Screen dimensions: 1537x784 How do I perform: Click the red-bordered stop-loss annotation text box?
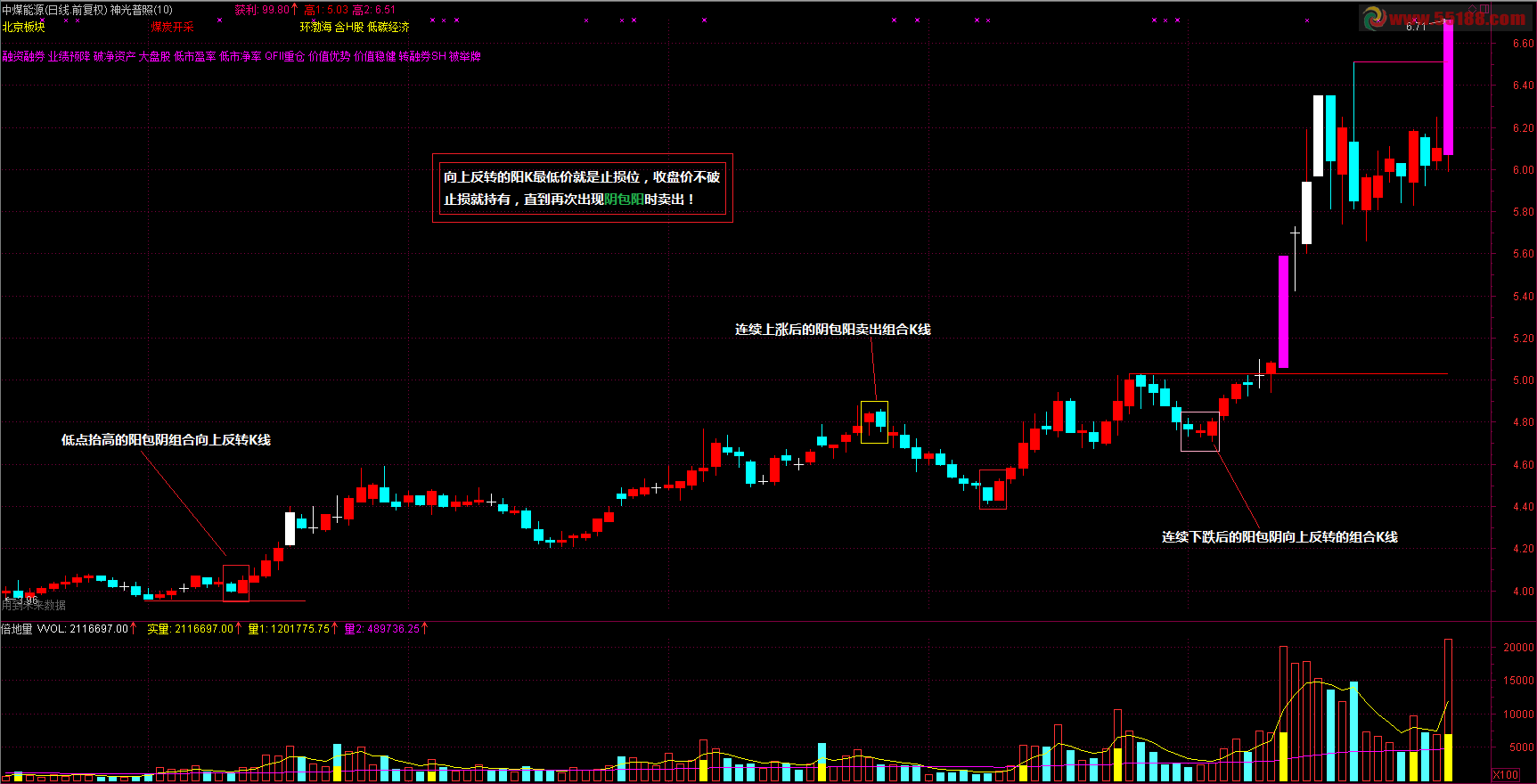[583, 188]
